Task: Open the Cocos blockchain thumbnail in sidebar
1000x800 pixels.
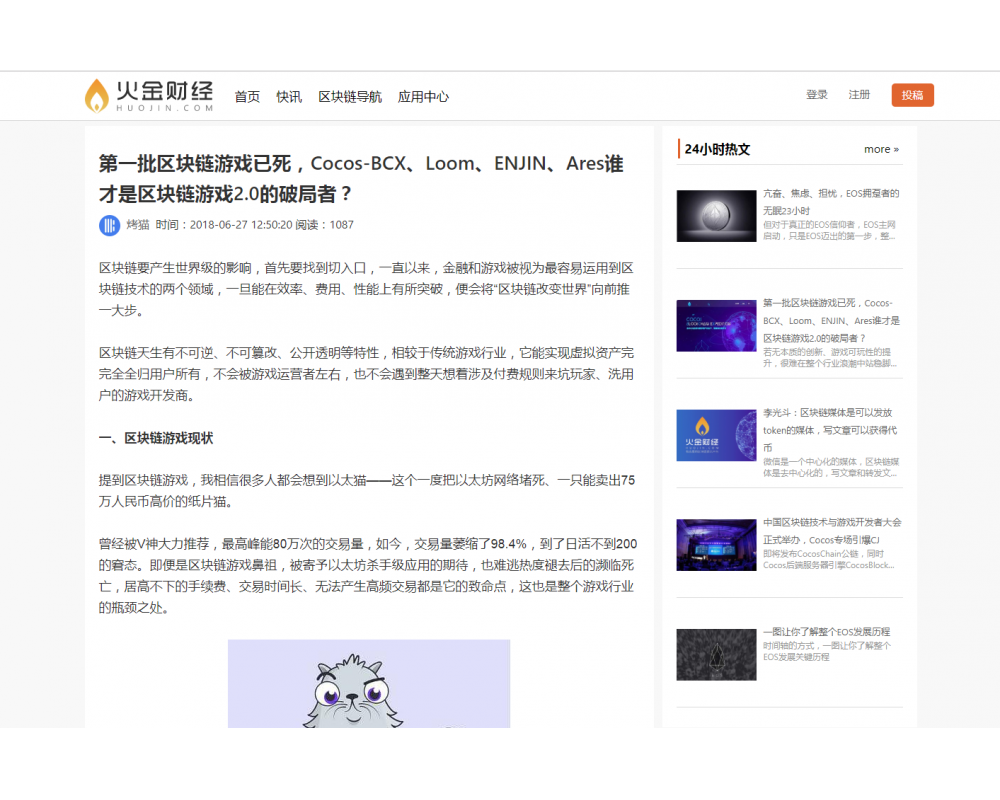Action: click(716, 325)
